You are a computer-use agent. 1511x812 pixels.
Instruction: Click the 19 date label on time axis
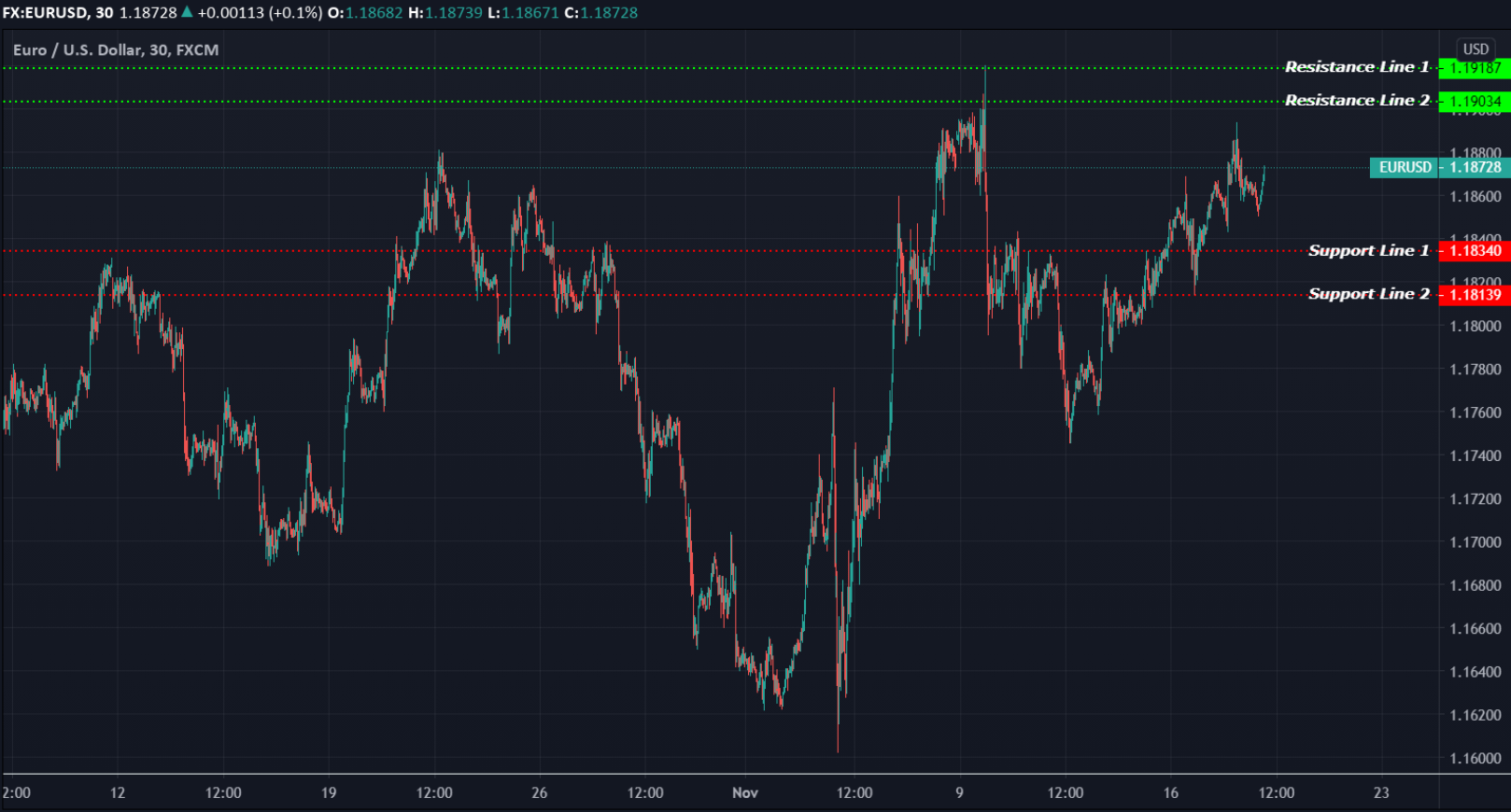pos(329,793)
